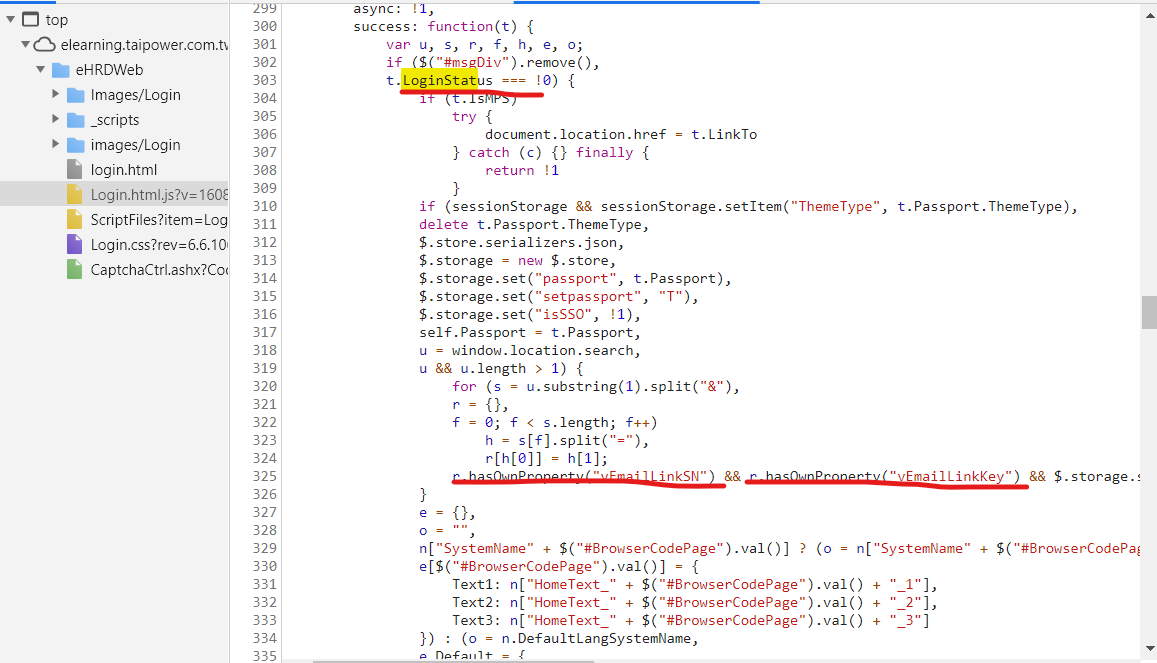Click the top frame window icon
Image resolution: width=1157 pixels, height=663 pixels.
click(30, 19)
